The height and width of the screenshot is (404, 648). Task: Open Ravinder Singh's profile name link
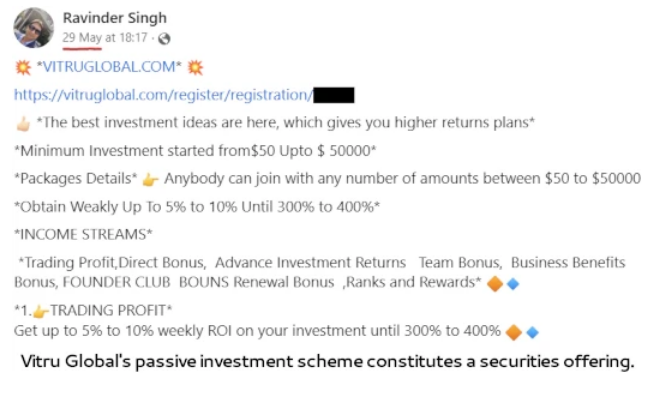point(114,18)
